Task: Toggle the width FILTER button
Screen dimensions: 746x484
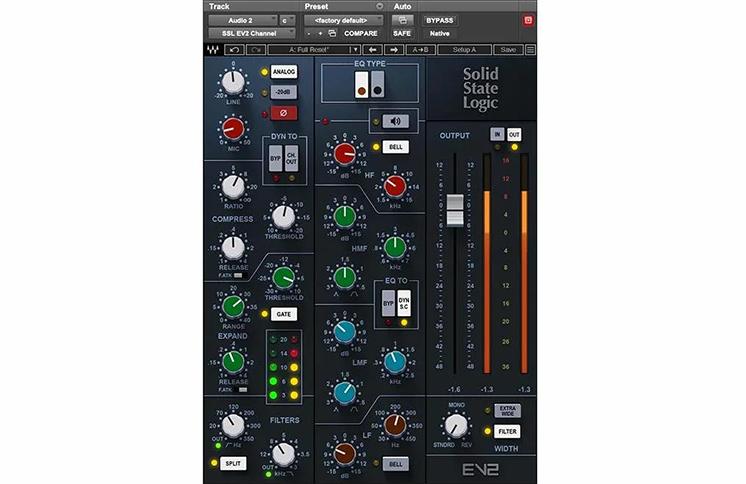Action: click(507, 431)
